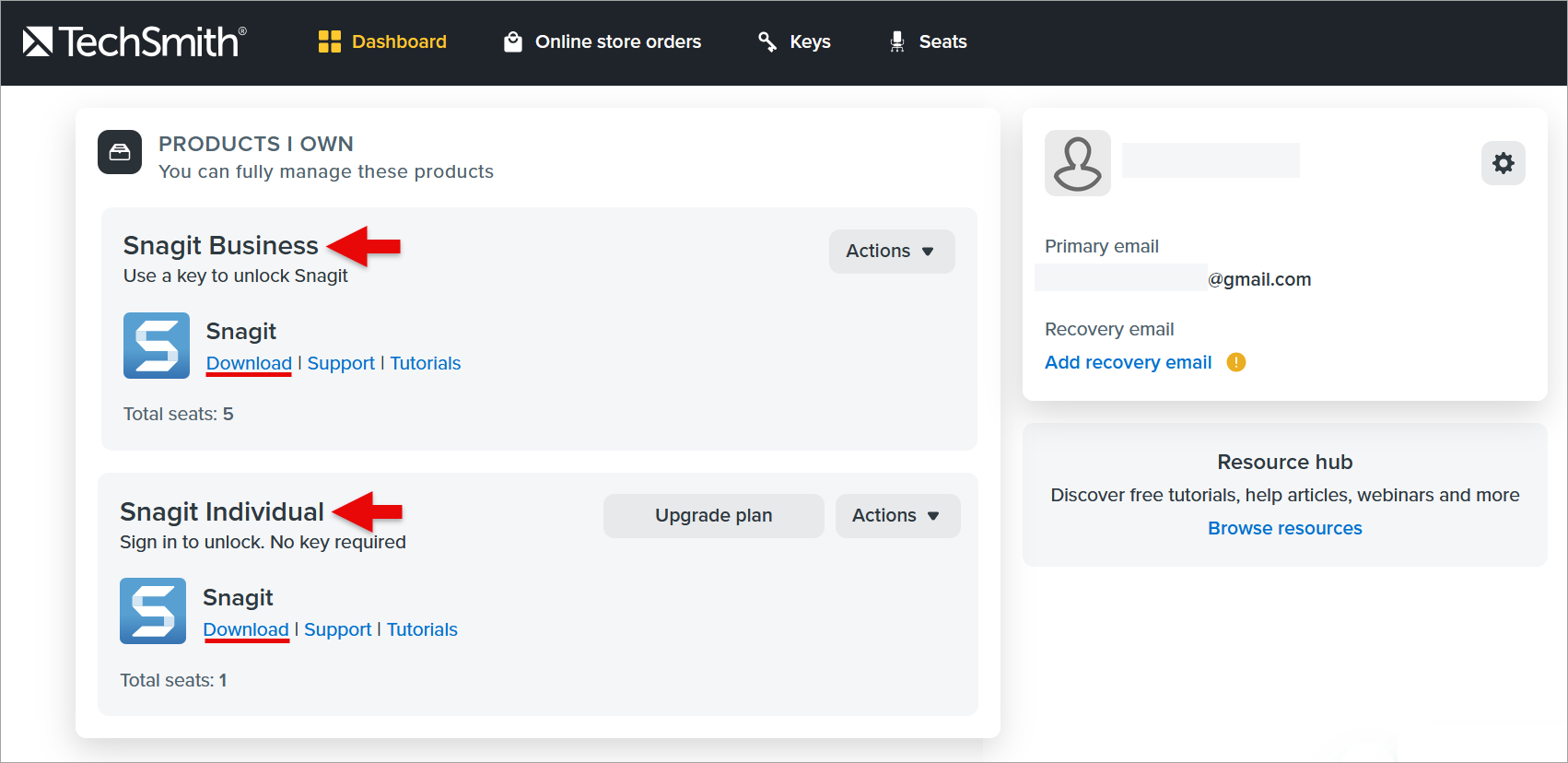Expand the Actions dropdown for Snagit Business
1568x763 pixels.
click(x=892, y=252)
